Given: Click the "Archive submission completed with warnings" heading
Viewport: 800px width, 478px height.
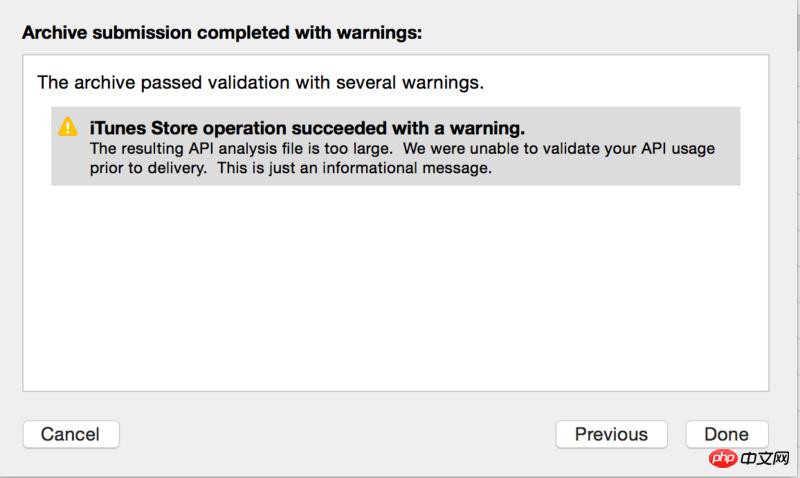Looking at the screenshot, I should pyautogui.click(x=222, y=33).
